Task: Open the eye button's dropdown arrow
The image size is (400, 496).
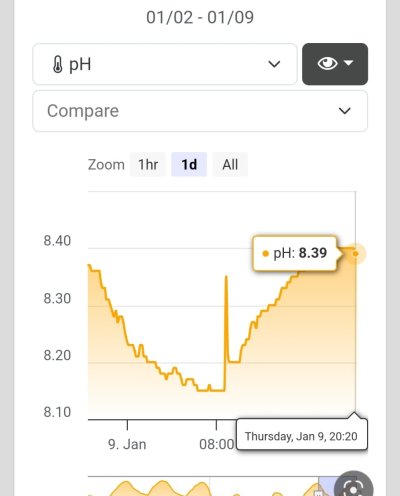Action: [x=348, y=63]
